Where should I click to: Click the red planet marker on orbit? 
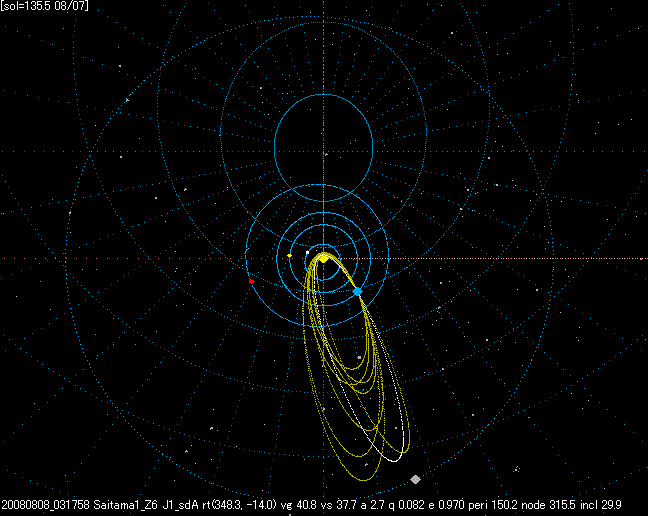[251, 281]
